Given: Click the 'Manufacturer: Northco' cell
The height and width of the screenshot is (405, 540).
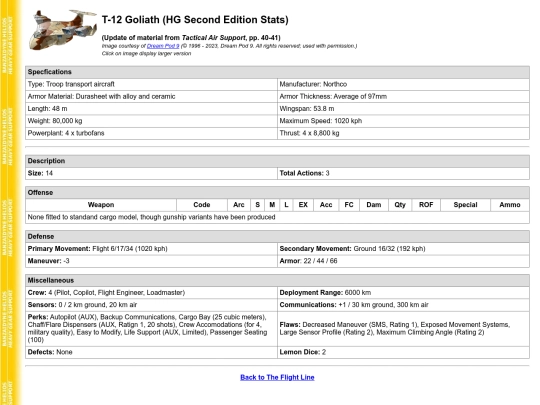Looking at the screenshot, I should pyautogui.click(x=403, y=84).
